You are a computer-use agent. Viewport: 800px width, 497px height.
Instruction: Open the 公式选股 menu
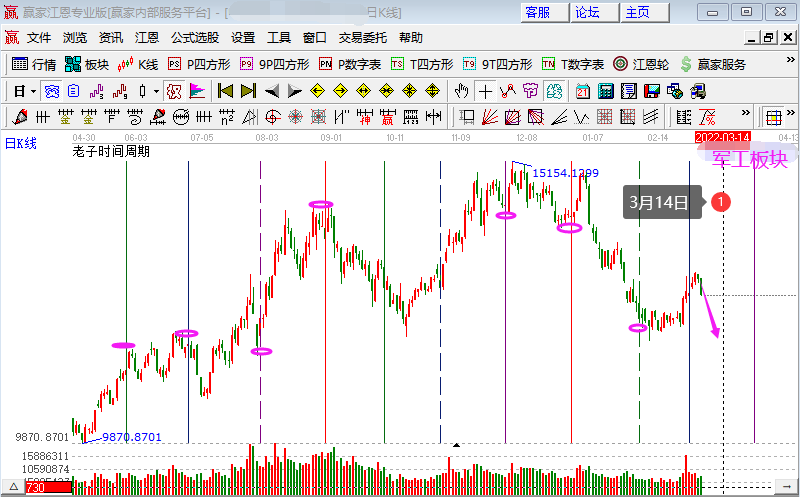tap(195, 38)
